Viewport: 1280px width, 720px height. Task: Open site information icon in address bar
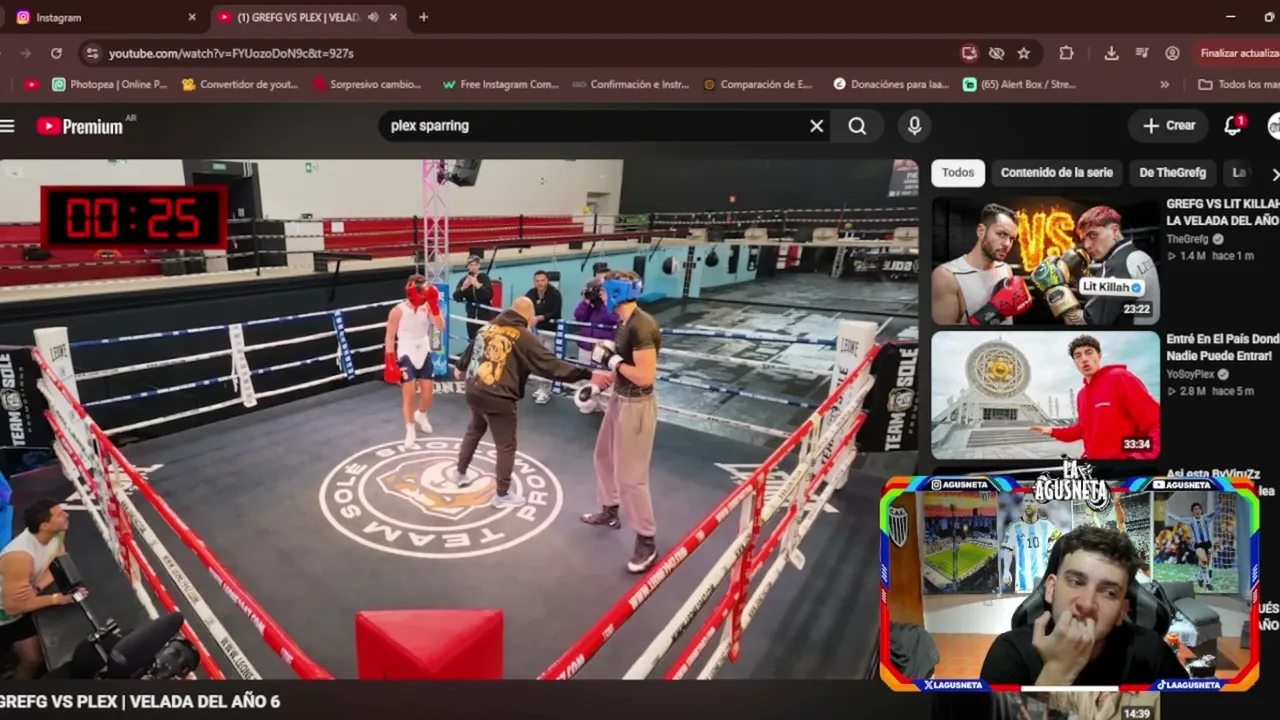(92, 53)
